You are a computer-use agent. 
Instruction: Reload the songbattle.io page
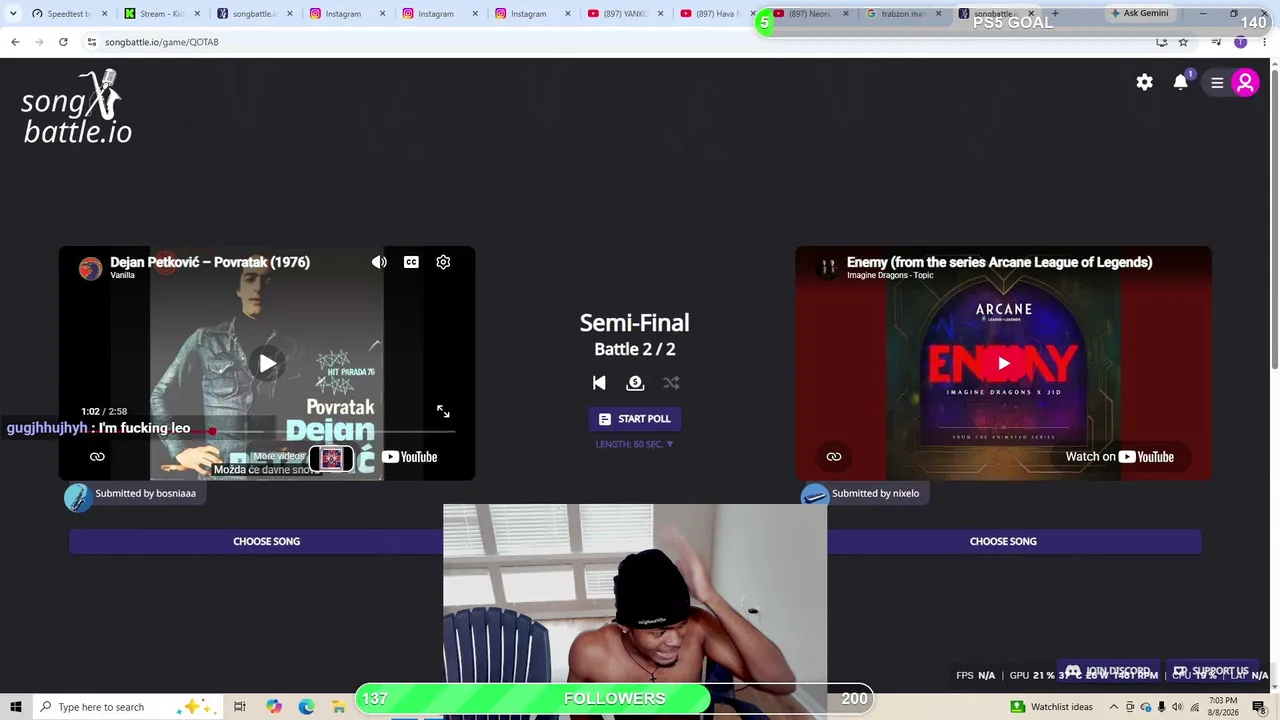pyautogui.click(x=63, y=42)
